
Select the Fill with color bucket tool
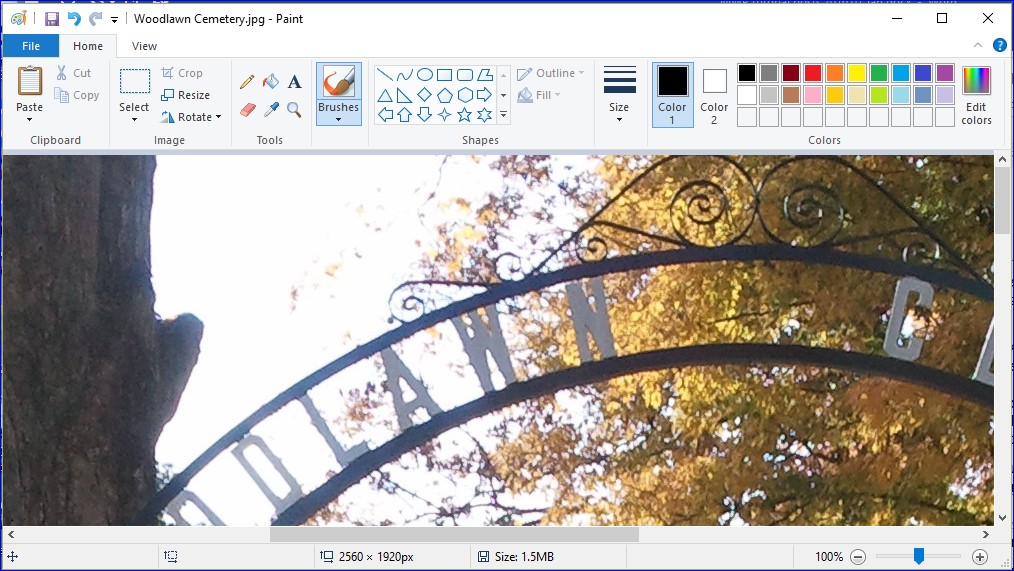point(270,81)
